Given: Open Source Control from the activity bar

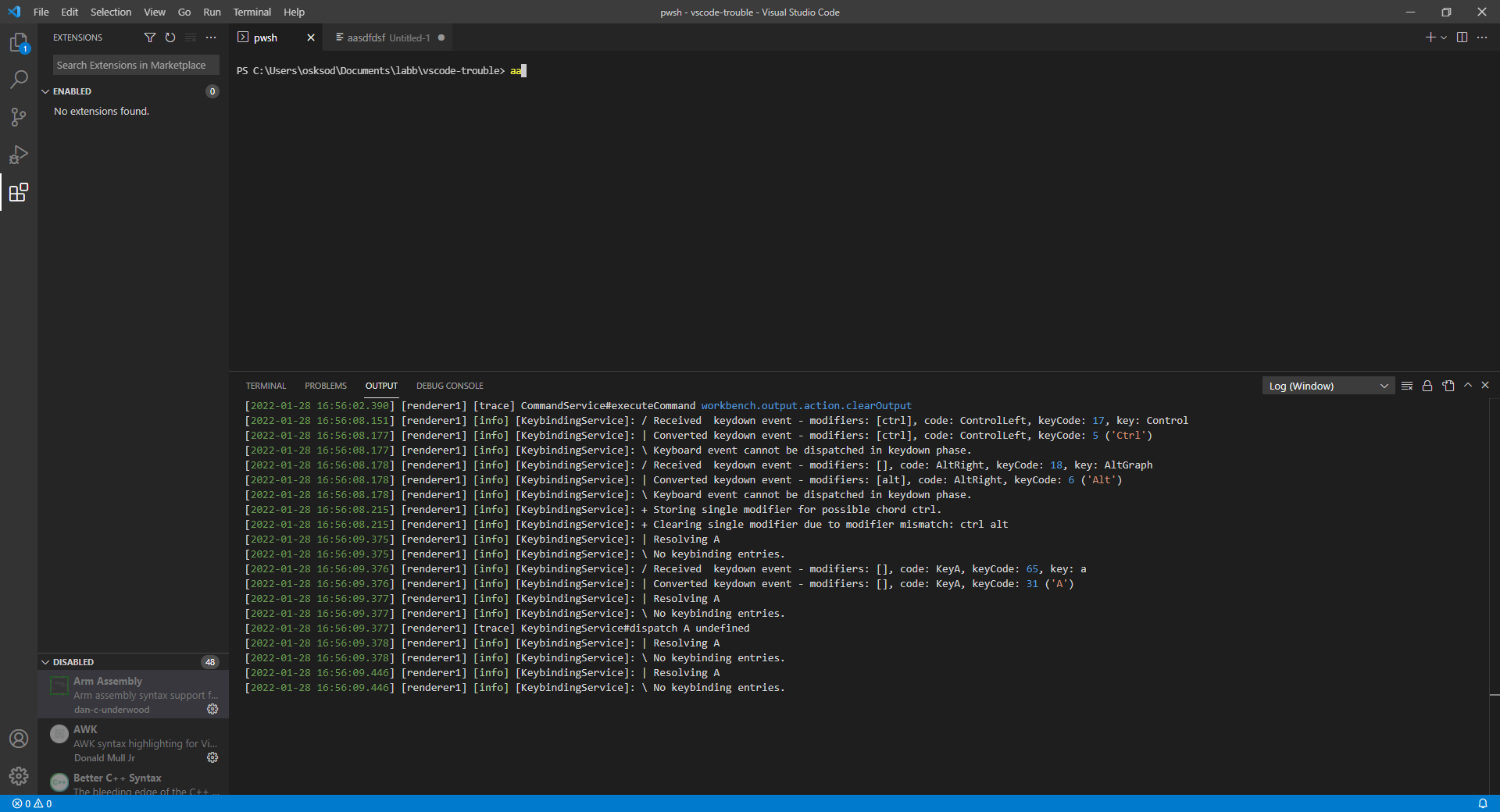Looking at the screenshot, I should click(19, 116).
